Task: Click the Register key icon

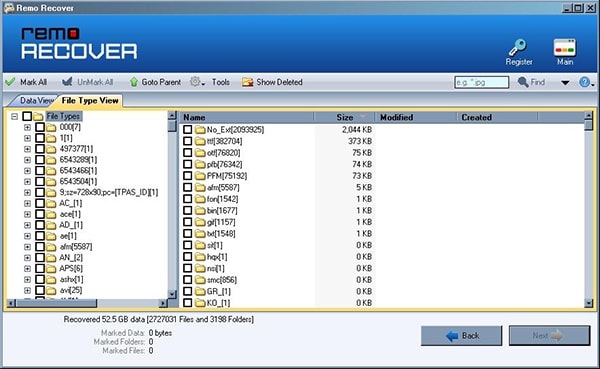Action: click(518, 48)
